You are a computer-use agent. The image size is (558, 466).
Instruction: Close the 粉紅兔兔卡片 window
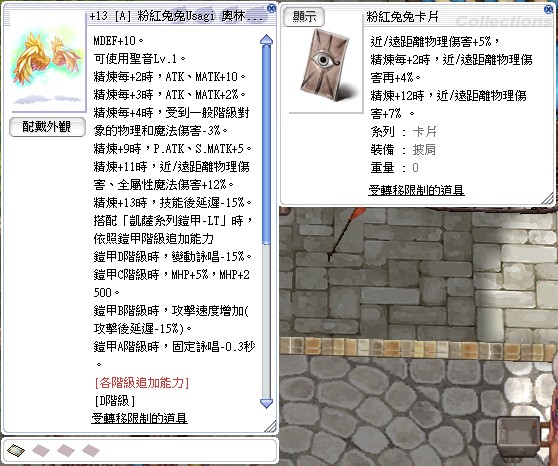pyautogui.click(x=549, y=10)
